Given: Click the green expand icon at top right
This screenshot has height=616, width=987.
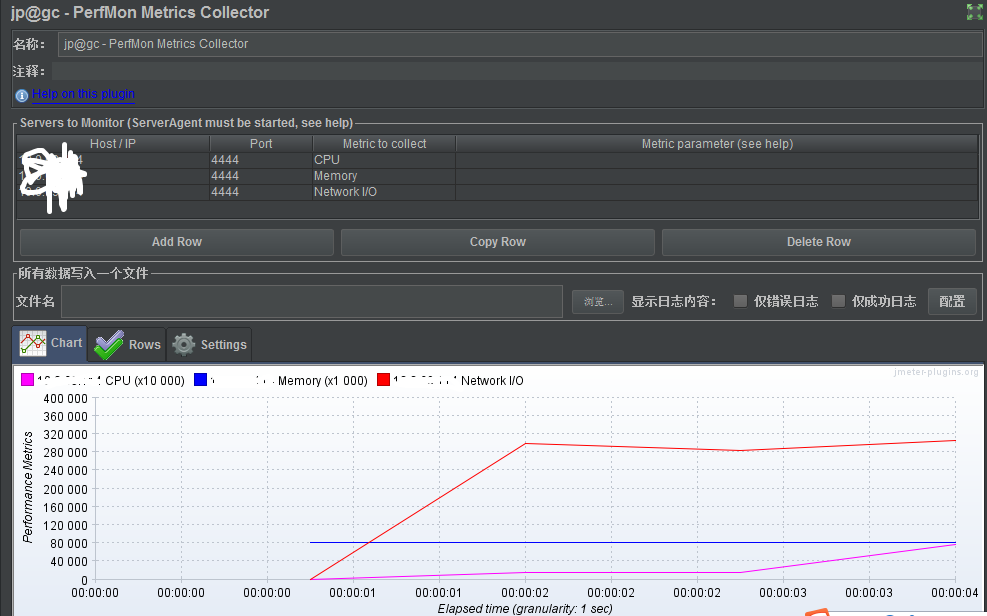Looking at the screenshot, I should point(974,12).
